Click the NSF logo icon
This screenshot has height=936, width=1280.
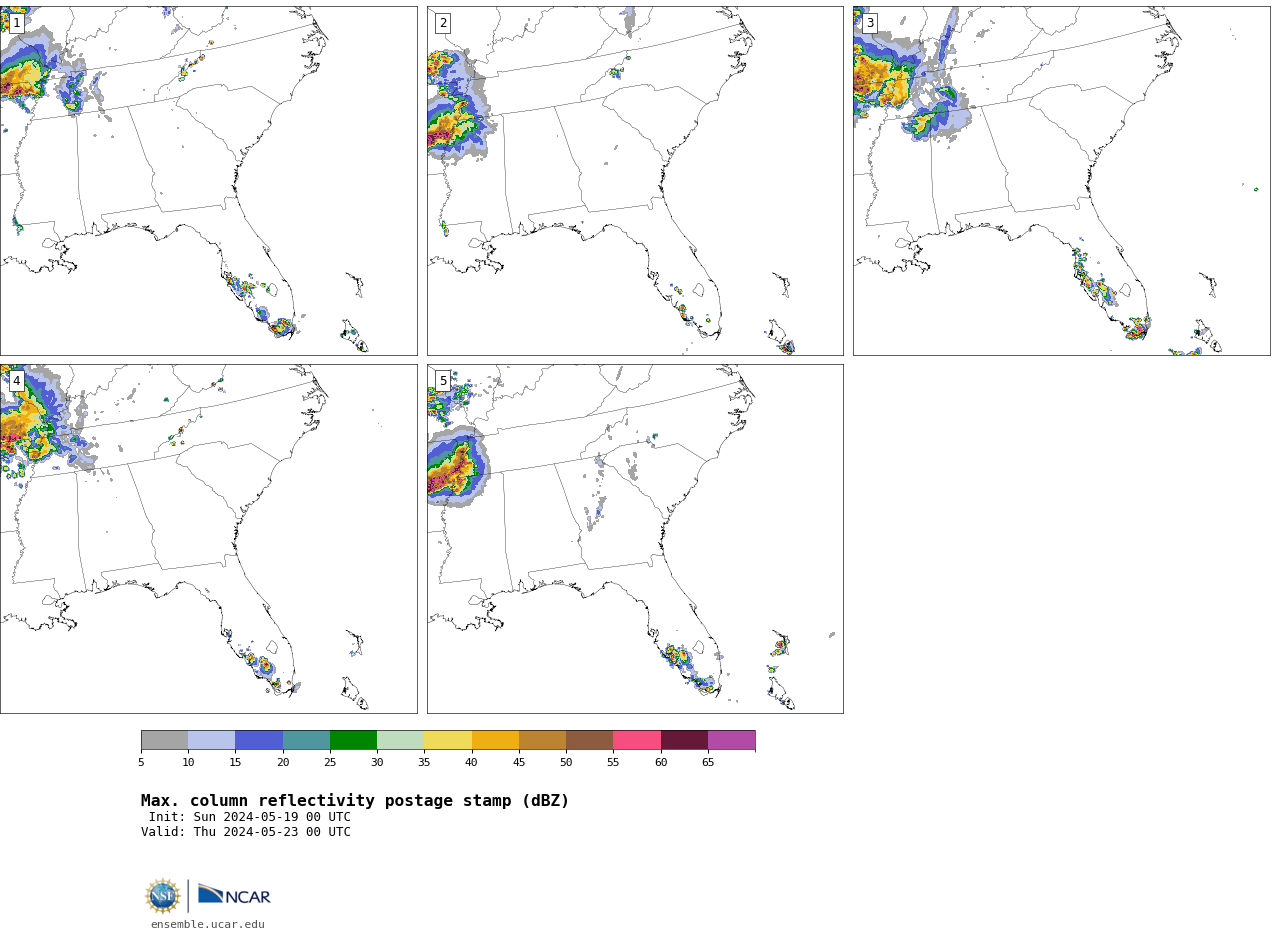(163, 896)
